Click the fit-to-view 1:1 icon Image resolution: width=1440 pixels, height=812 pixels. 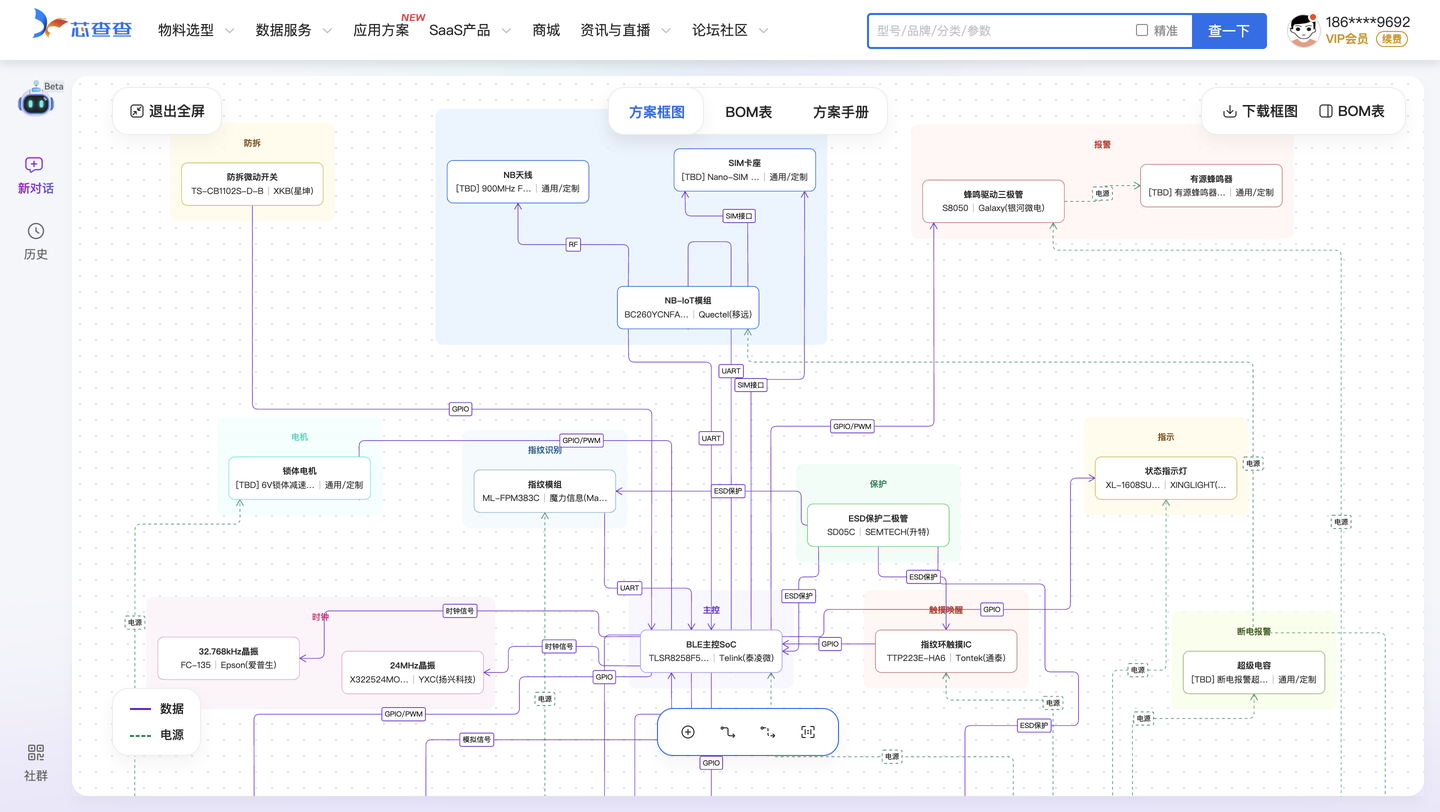pyautogui.click(x=808, y=732)
